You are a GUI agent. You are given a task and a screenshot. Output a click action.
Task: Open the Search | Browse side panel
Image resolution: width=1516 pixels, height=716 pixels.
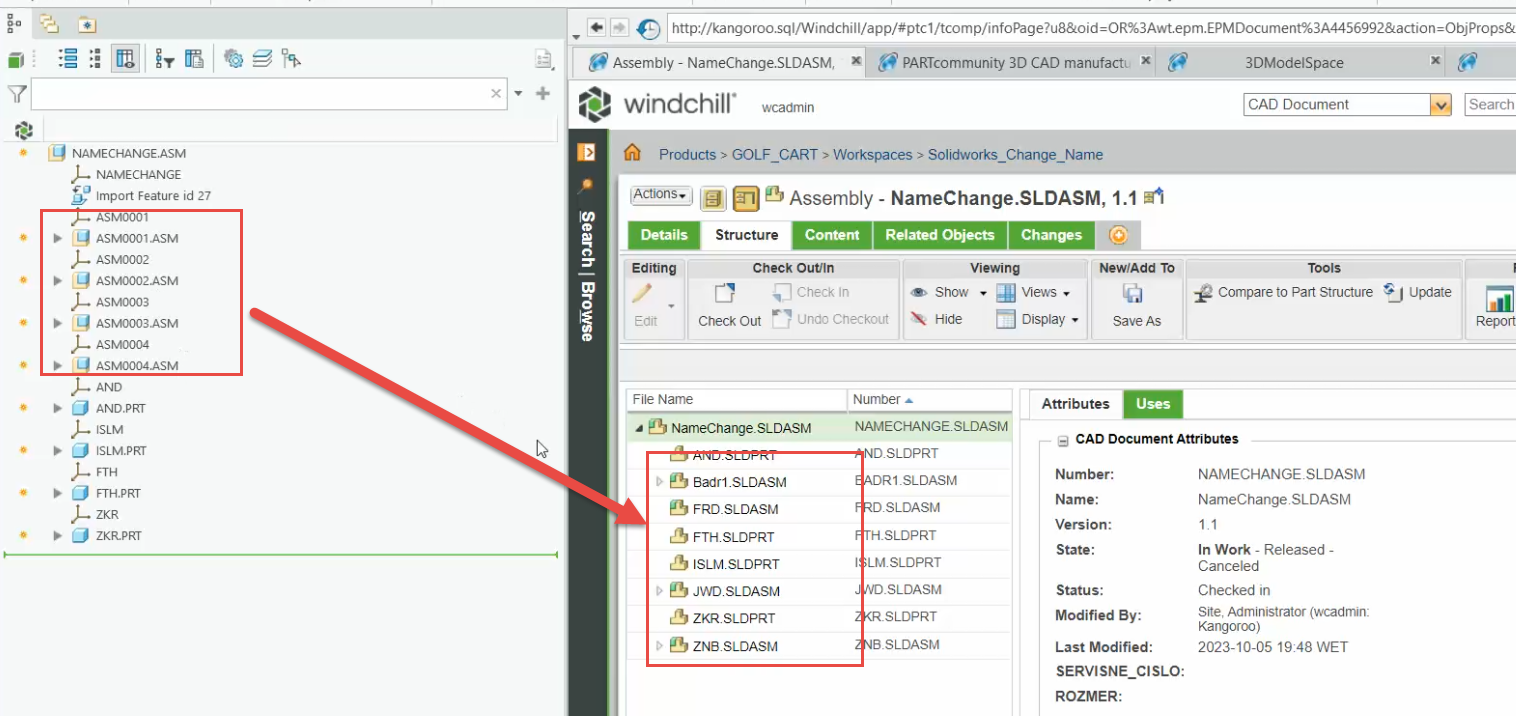[587, 275]
